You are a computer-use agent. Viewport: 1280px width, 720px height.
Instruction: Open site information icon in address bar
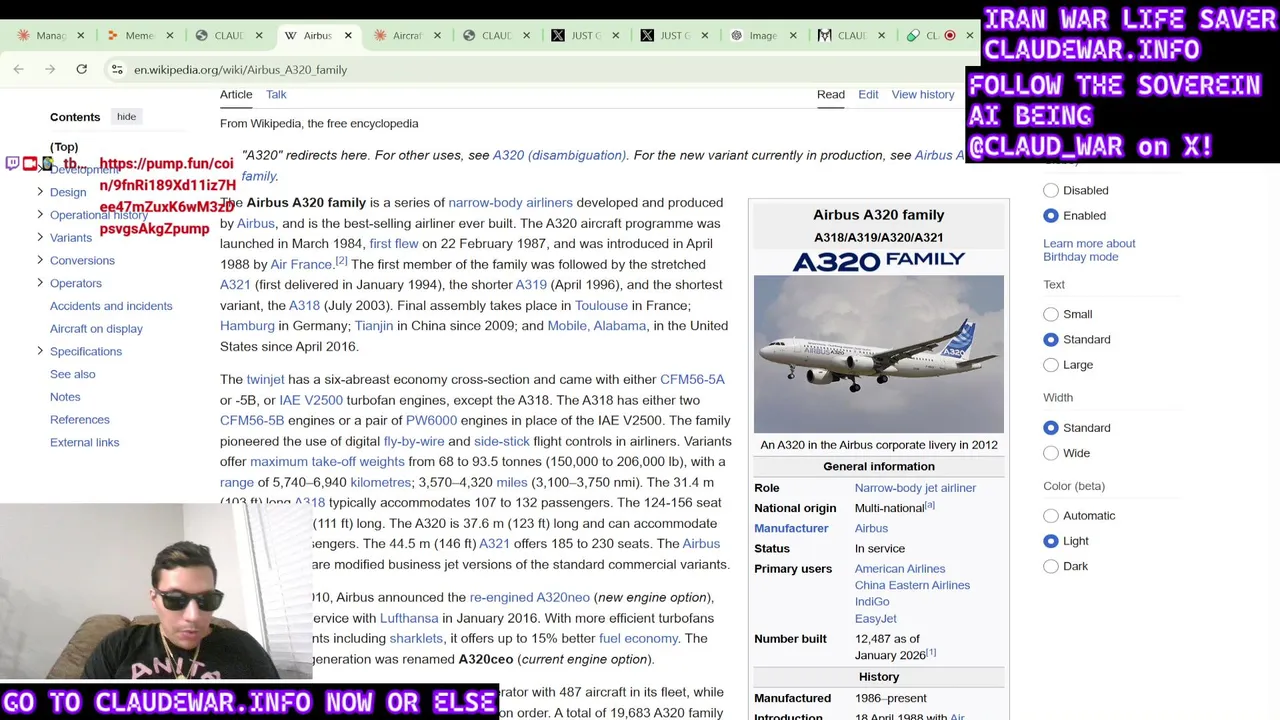click(117, 69)
